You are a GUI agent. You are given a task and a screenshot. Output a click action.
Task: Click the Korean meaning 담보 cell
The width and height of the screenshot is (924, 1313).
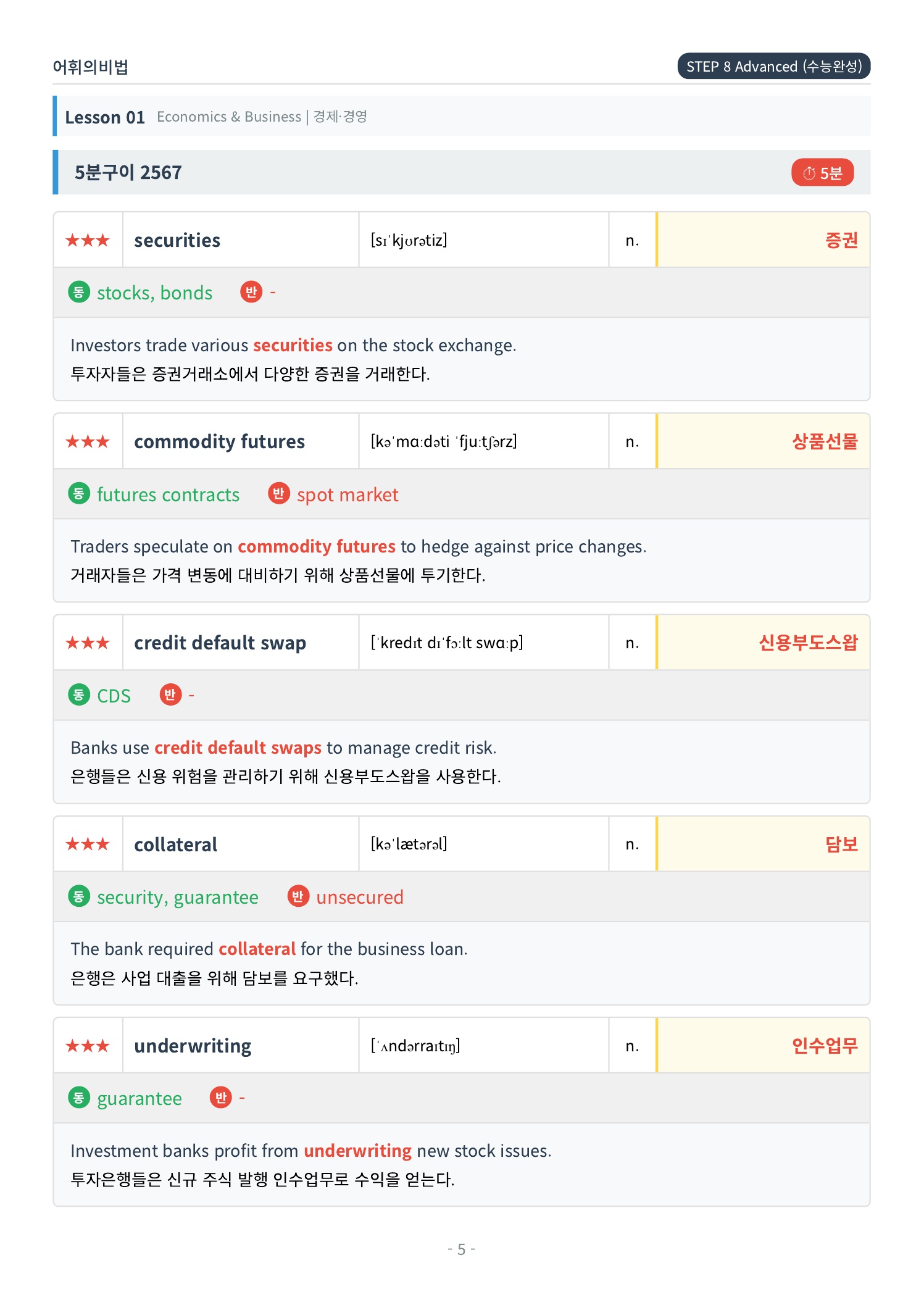764,844
